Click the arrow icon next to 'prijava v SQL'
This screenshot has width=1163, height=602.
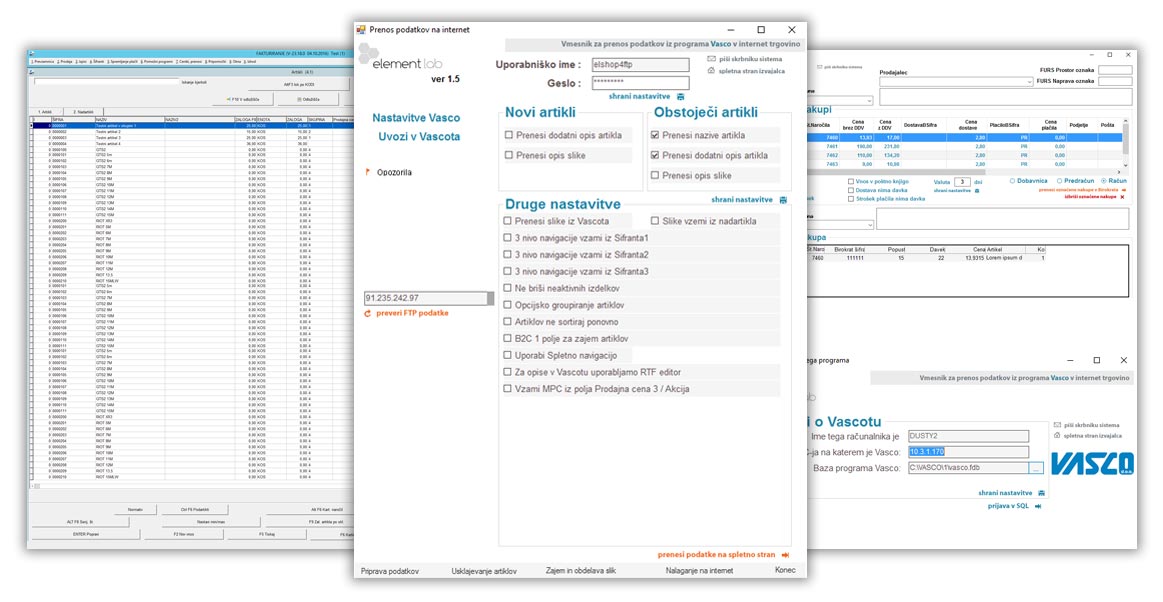1038,506
